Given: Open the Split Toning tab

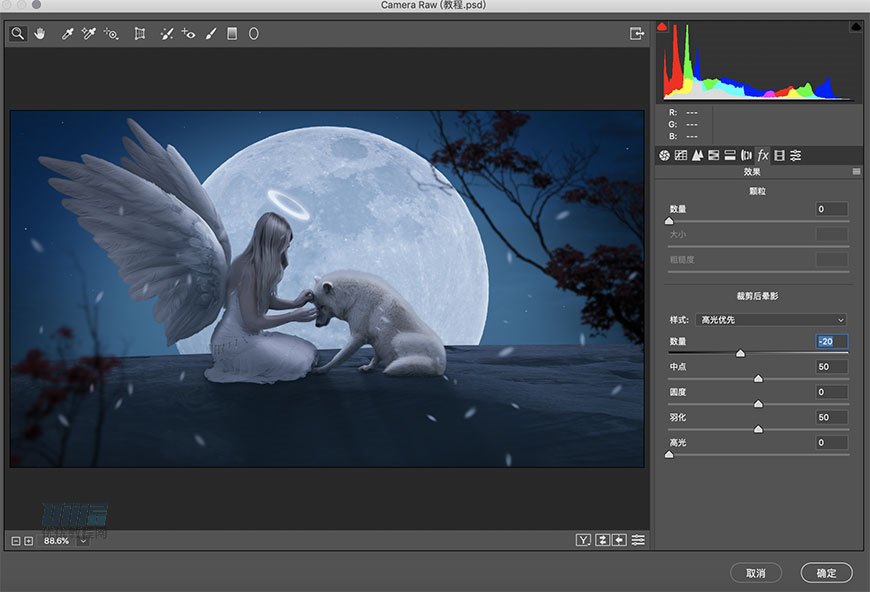Looking at the screenshot, I should click(x=730, y=155).
